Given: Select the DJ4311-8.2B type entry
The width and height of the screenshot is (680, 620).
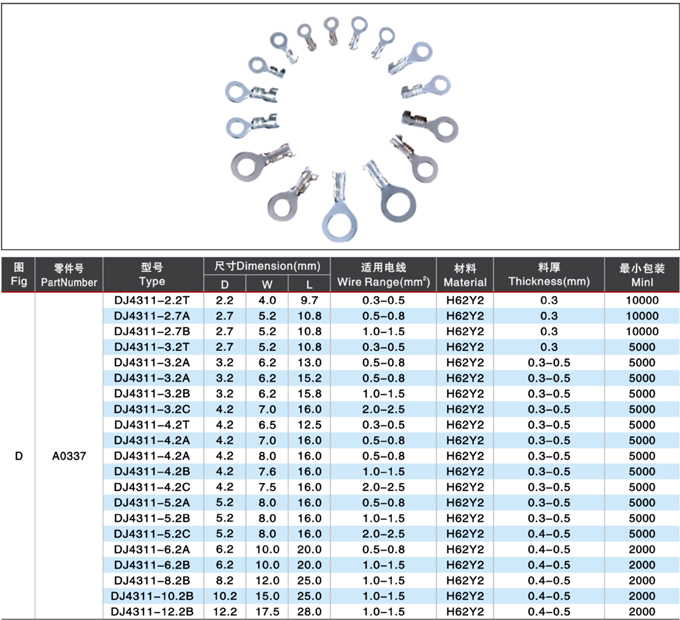Looking at the screenshot, I should [x=152, y=580].
